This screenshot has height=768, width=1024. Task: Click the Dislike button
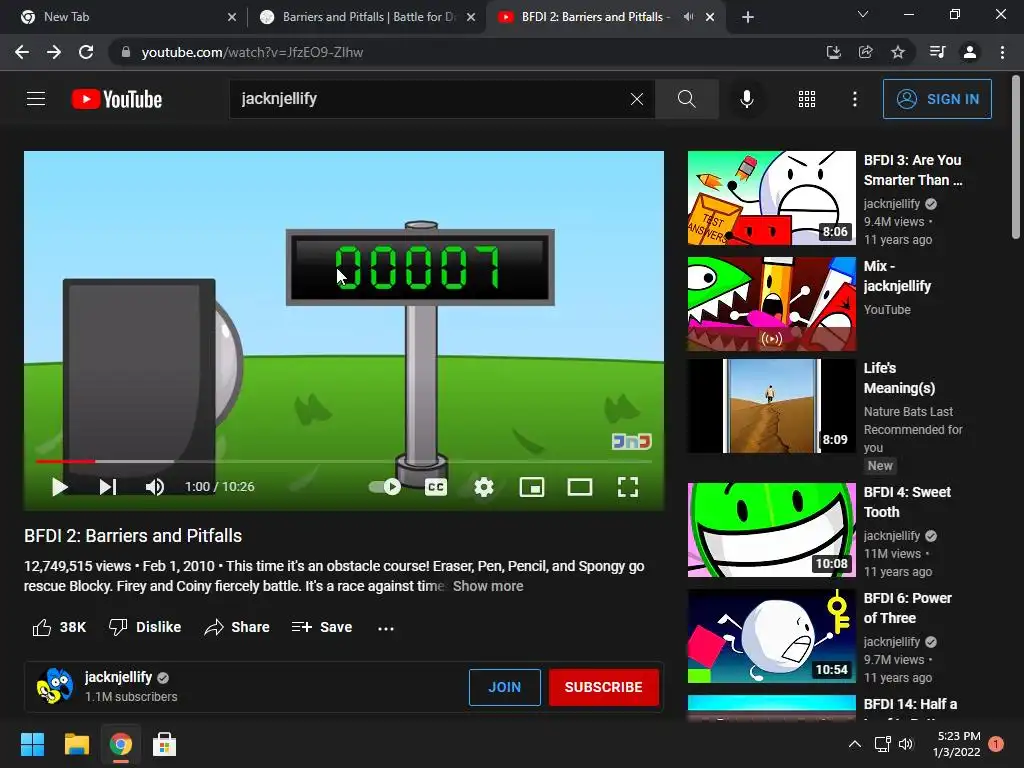click(x=145, y=627)
